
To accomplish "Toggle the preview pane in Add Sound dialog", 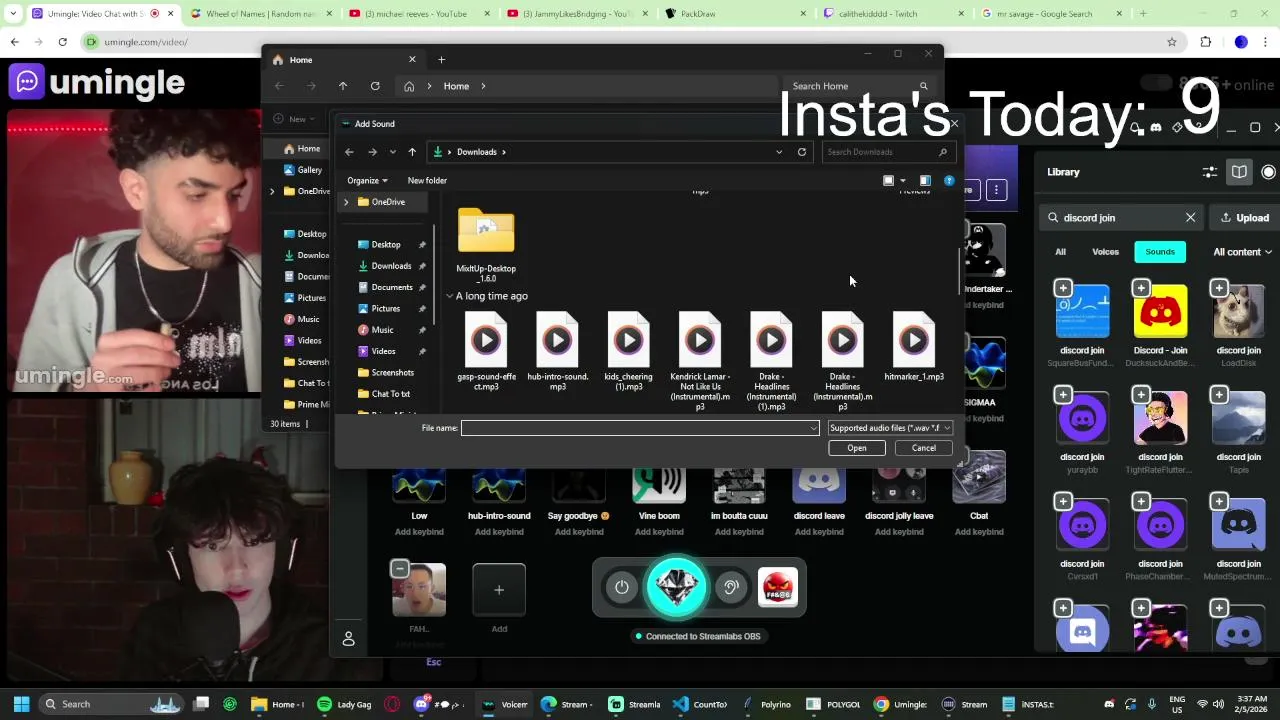I will (925, 181).
